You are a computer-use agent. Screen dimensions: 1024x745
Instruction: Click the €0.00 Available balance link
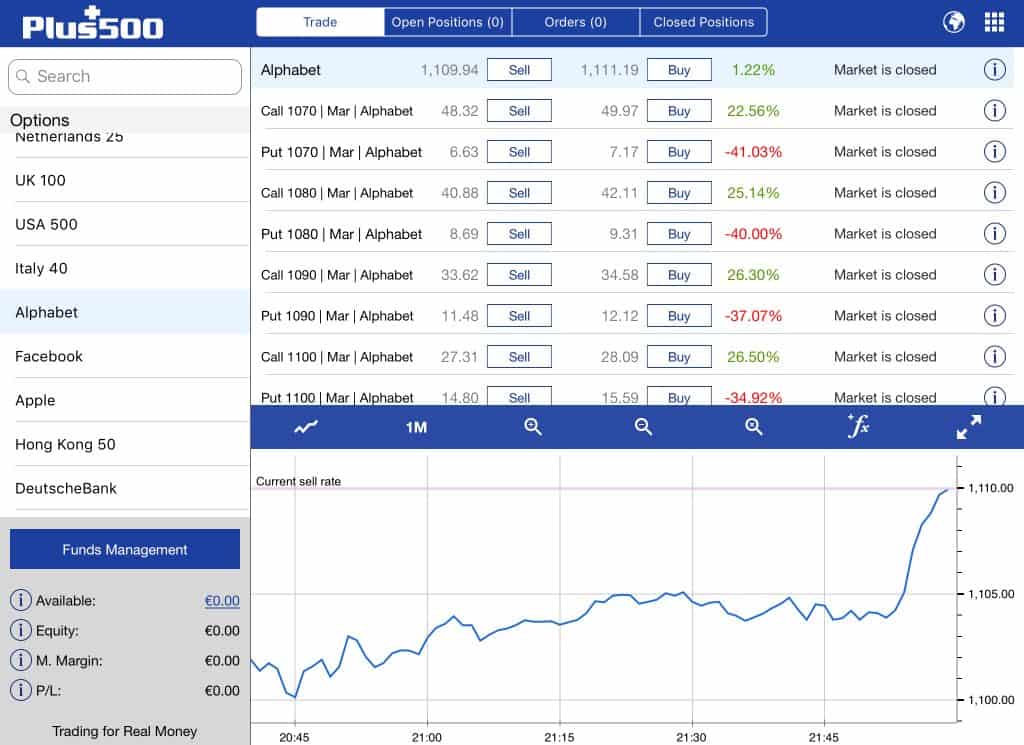click(x=222, y=601)
